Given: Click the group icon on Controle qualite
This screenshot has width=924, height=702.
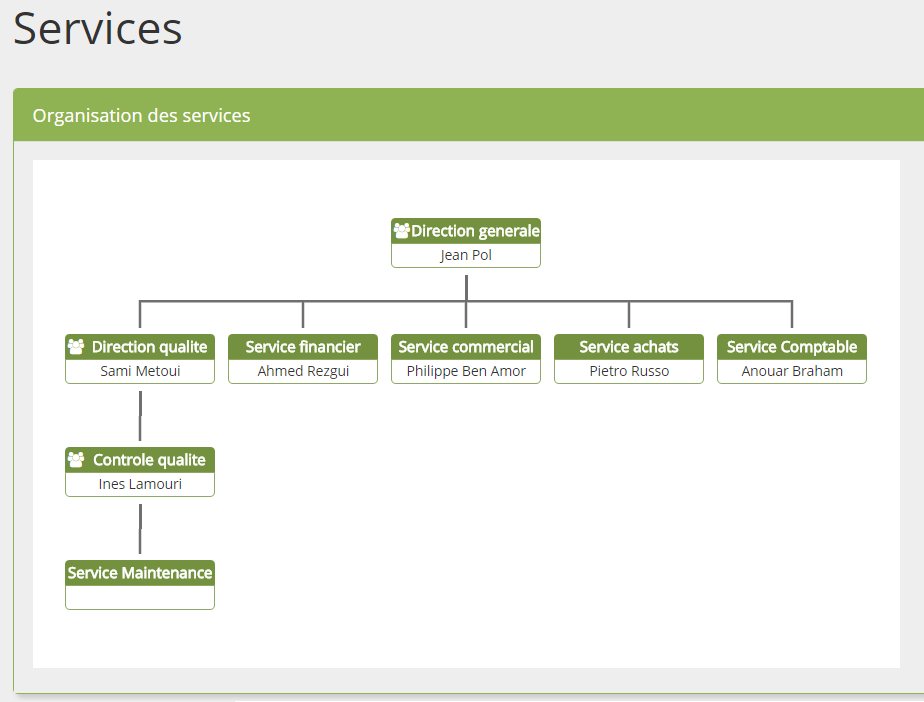Looking at the screenshot, I should pyautogui.click(x=75, y=460).
